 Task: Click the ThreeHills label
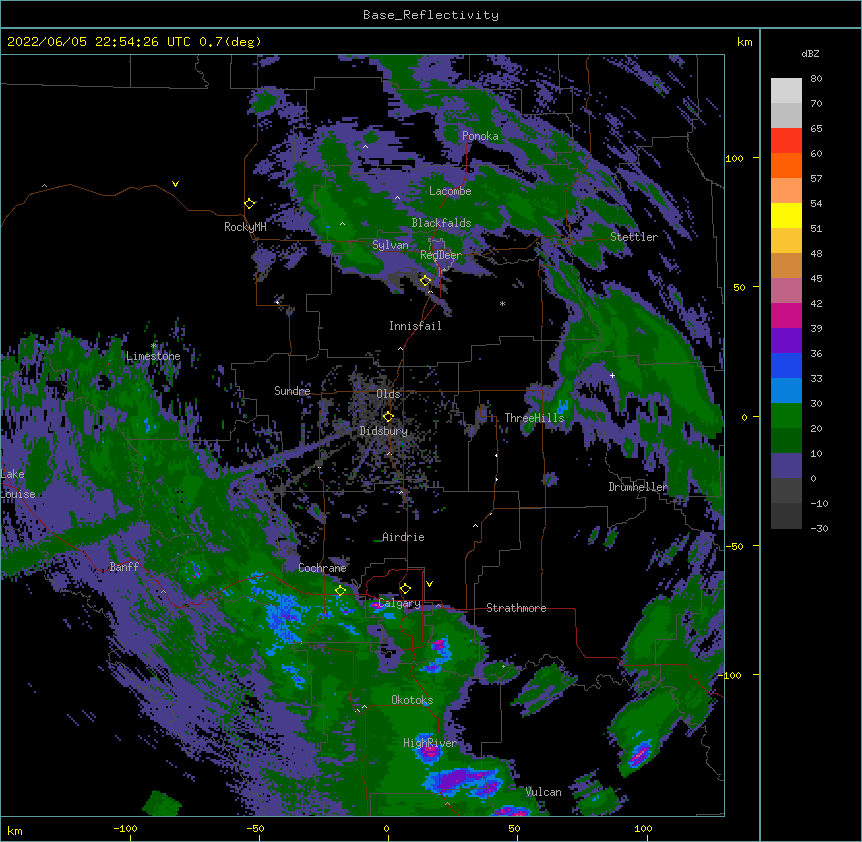[x=534, y=418]
